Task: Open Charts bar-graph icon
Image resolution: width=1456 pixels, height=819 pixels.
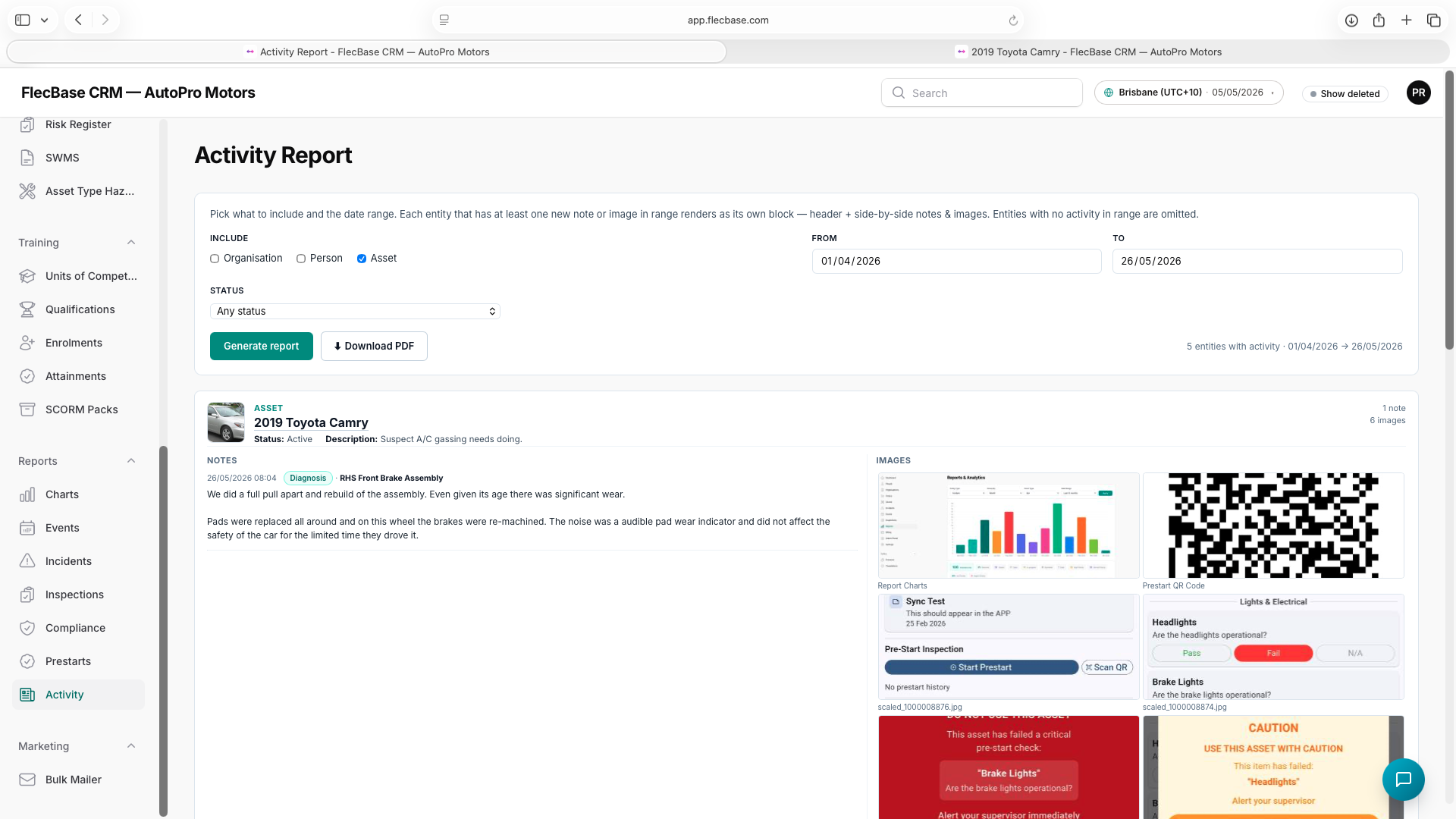Action: tap(27, 494)
